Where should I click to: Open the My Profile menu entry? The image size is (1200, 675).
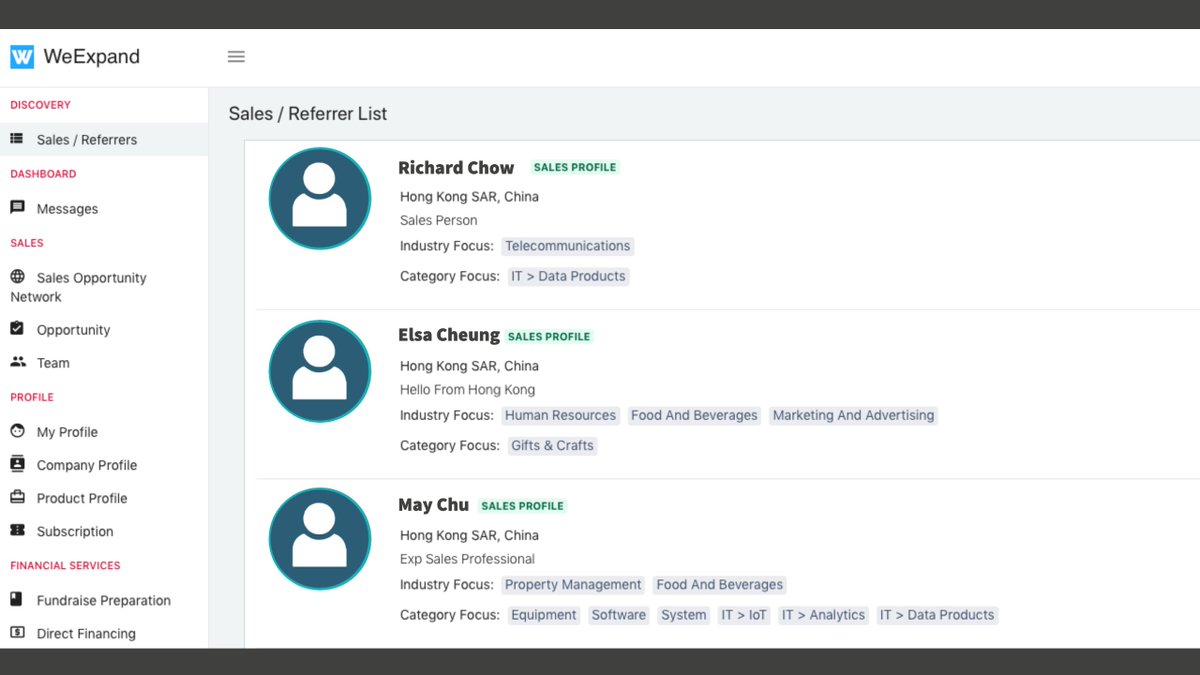(x=65, y=431)
